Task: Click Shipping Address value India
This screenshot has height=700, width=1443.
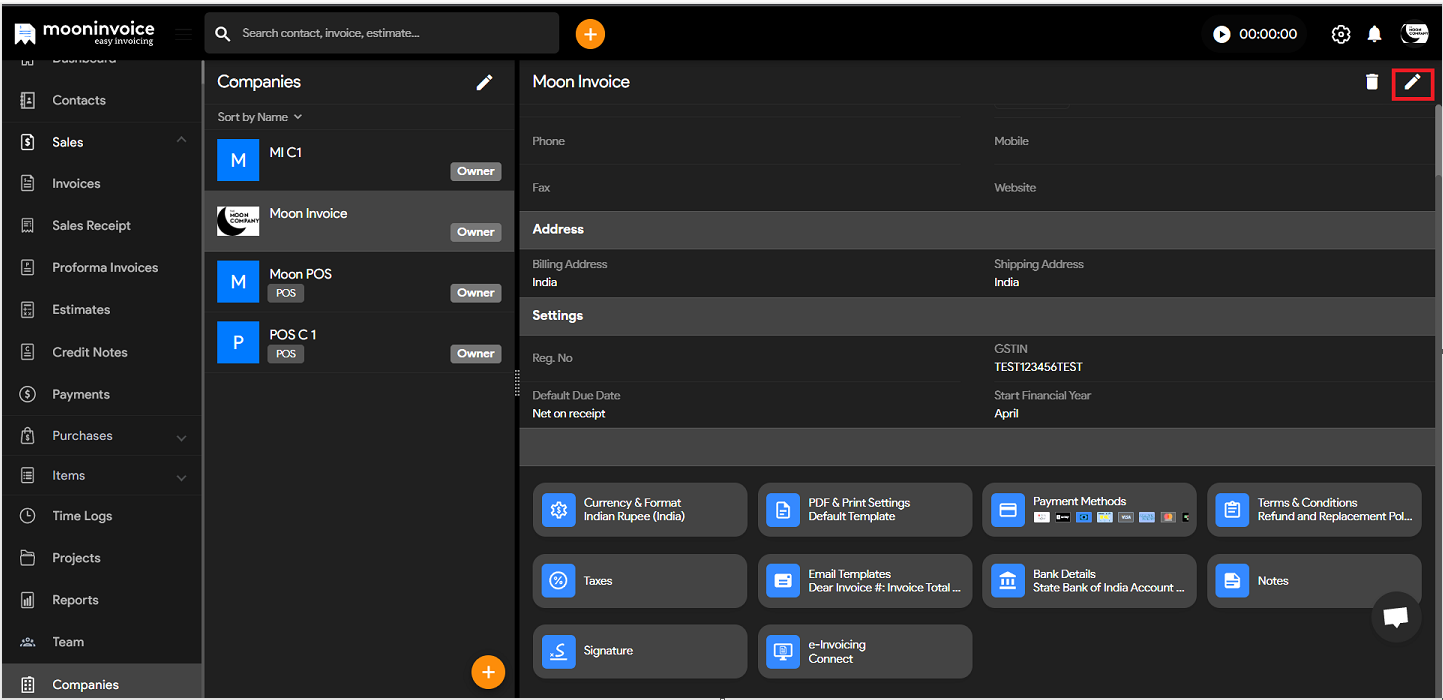Action: (x=1007, y=282)
